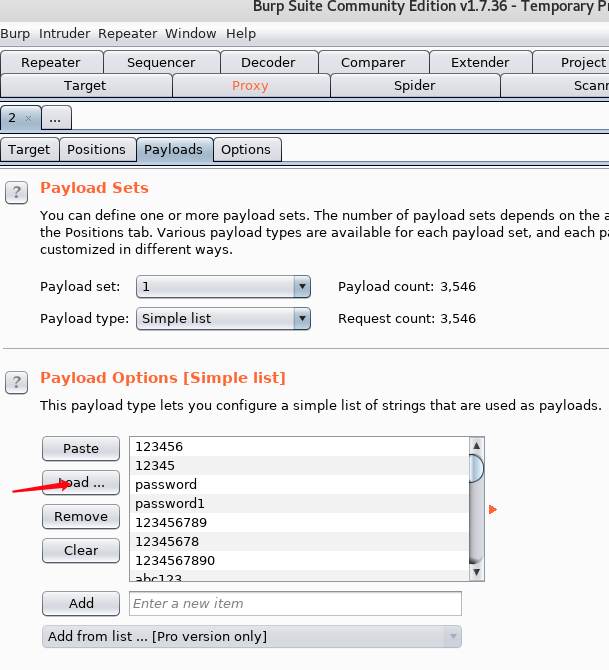Click payload list scrollbar down arrow
The image size is (609, 670).
[x=477, y=572]
